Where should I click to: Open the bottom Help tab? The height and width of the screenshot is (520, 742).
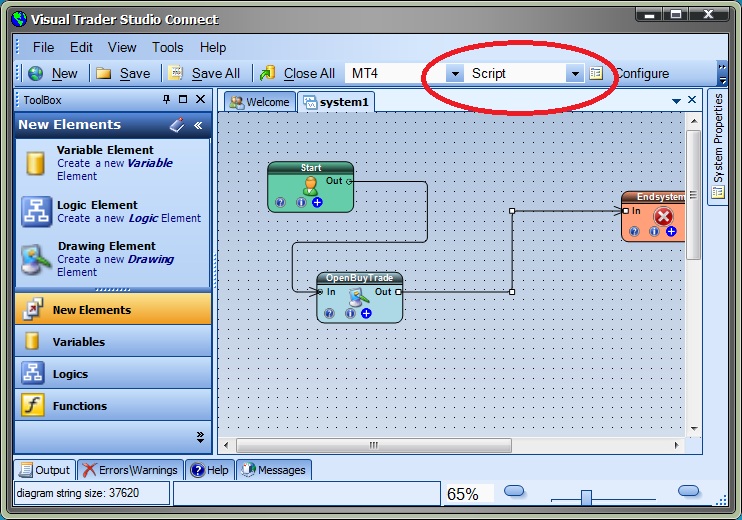pos(210,470)
